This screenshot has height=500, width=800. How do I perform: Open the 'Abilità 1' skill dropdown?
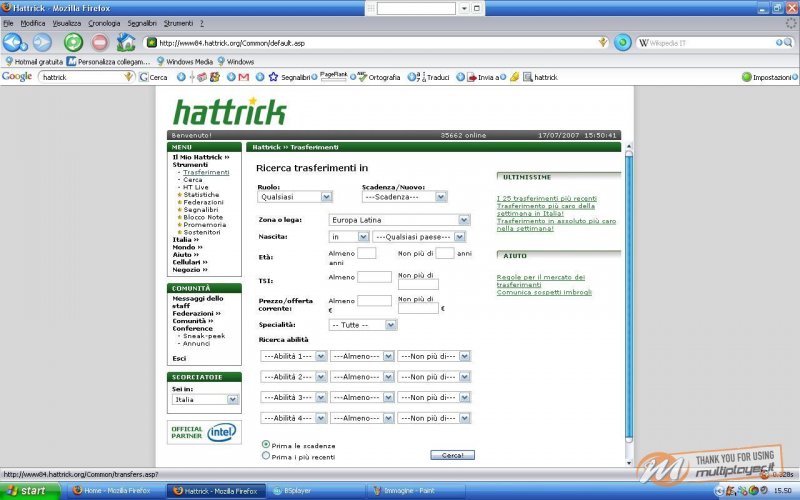click(x=293, y=355)
